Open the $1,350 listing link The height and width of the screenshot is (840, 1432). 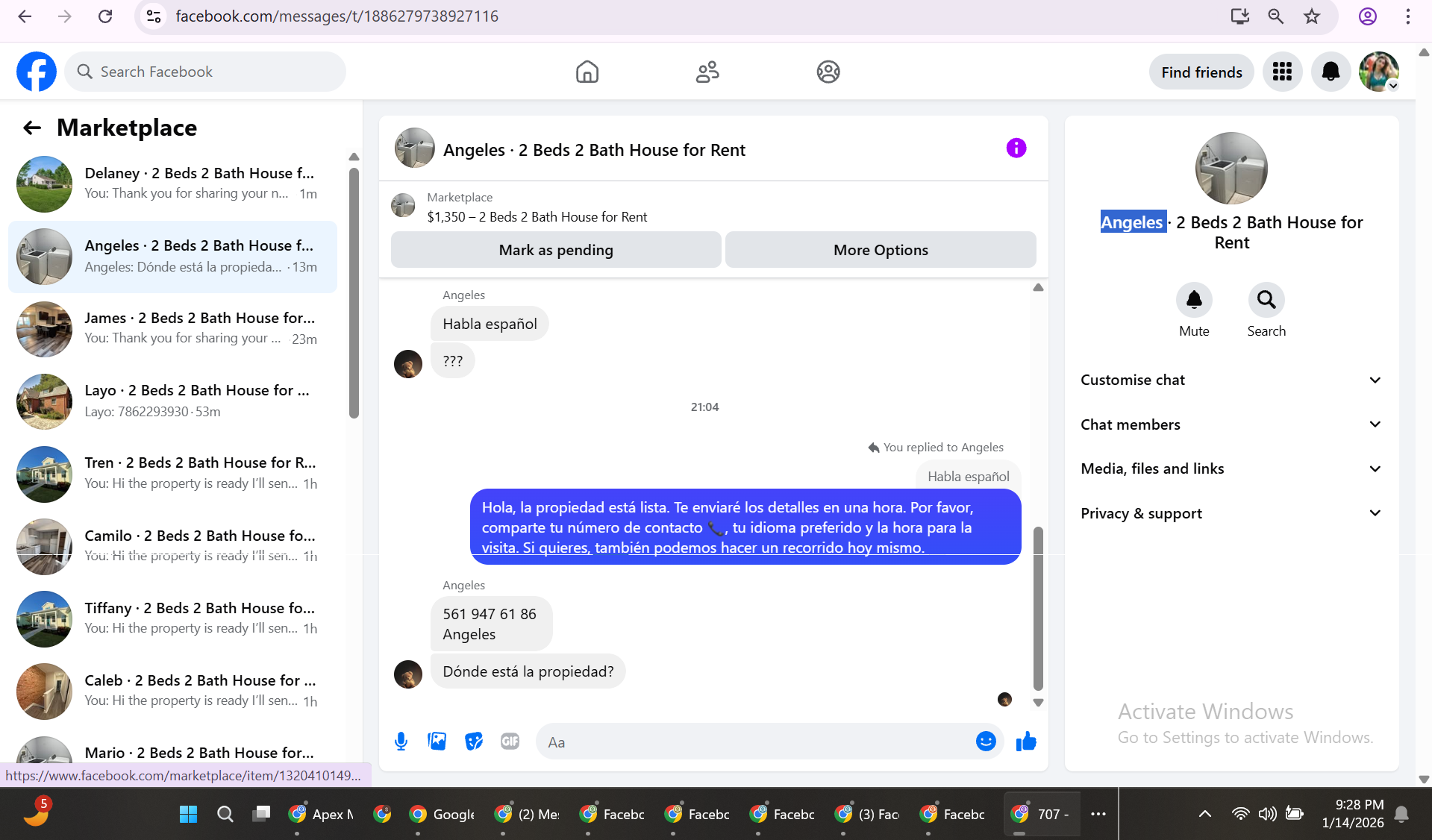coord(537,217)
